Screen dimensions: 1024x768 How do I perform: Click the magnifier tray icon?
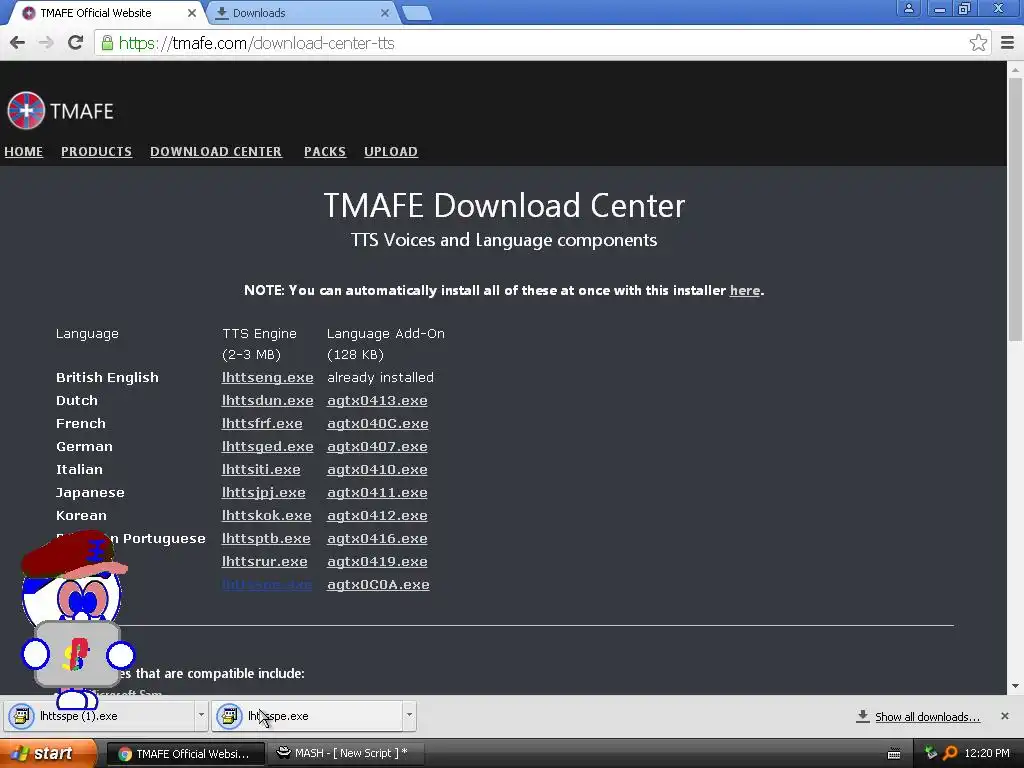click(x=950, y=753)
